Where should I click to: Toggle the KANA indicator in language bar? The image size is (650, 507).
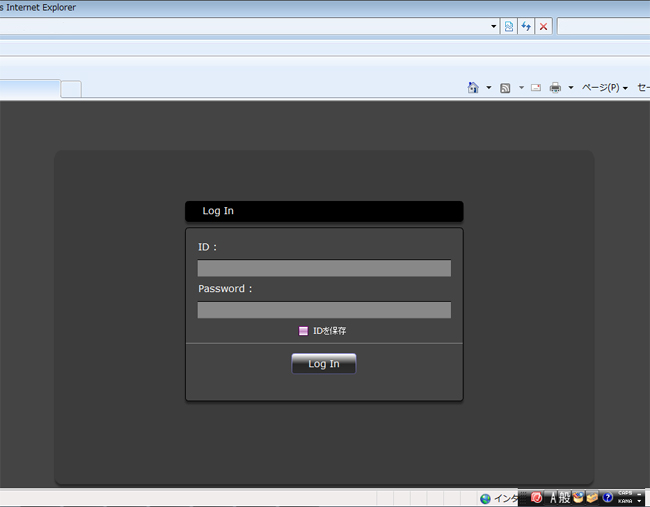click(625, 501)
